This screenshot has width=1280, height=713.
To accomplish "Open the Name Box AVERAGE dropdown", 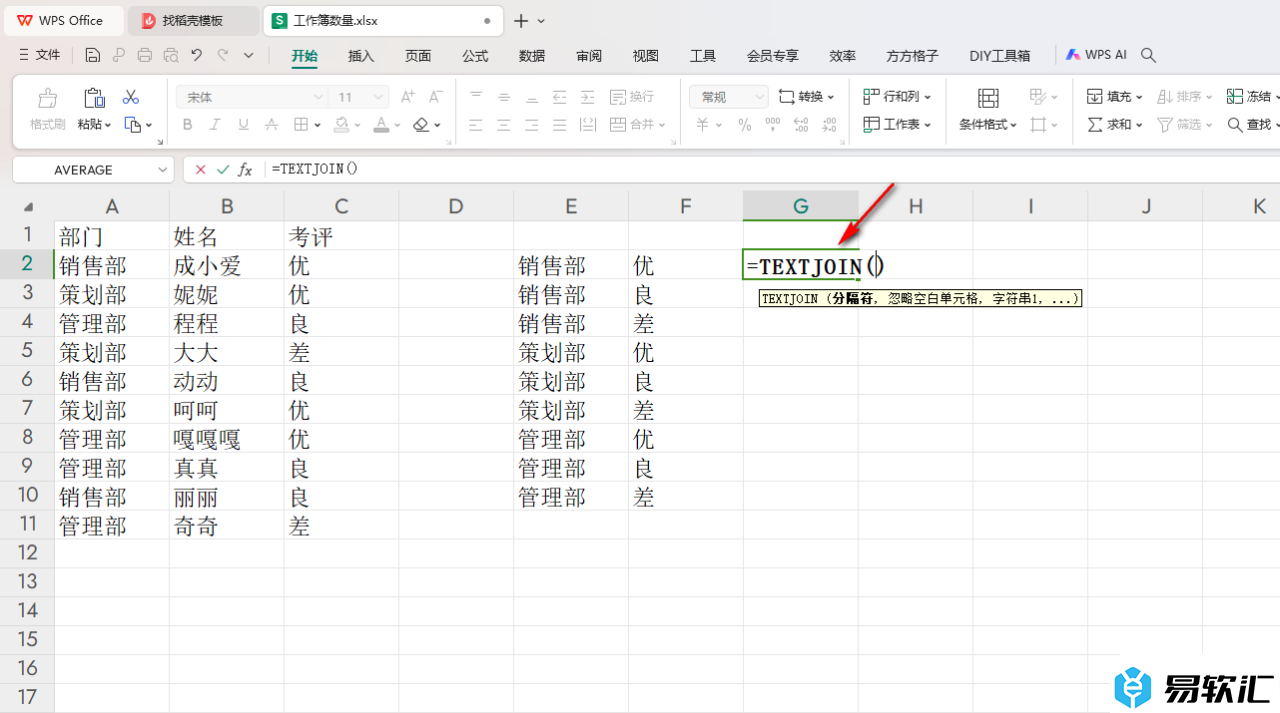I will click(163, 170).
